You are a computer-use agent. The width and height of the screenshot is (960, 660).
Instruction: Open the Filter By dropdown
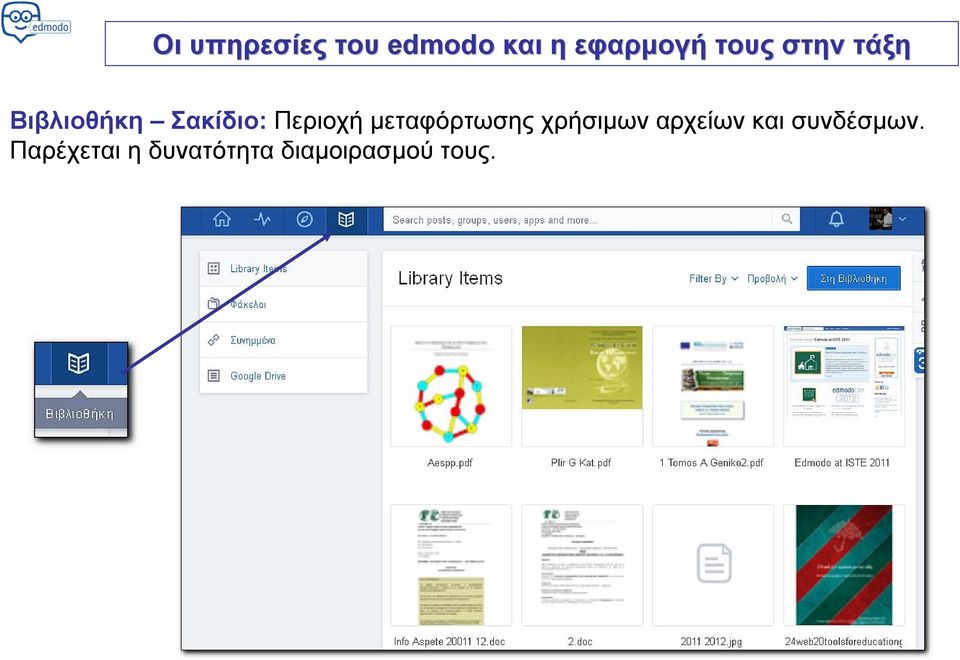[713, 279]
